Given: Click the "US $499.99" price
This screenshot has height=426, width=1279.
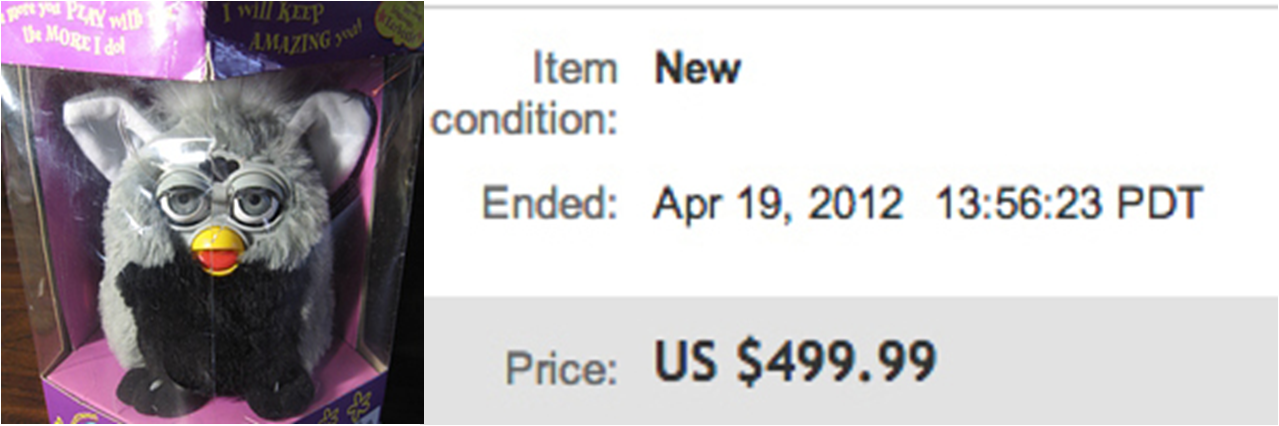Looking at the screenshot, I should coord(795,362).
